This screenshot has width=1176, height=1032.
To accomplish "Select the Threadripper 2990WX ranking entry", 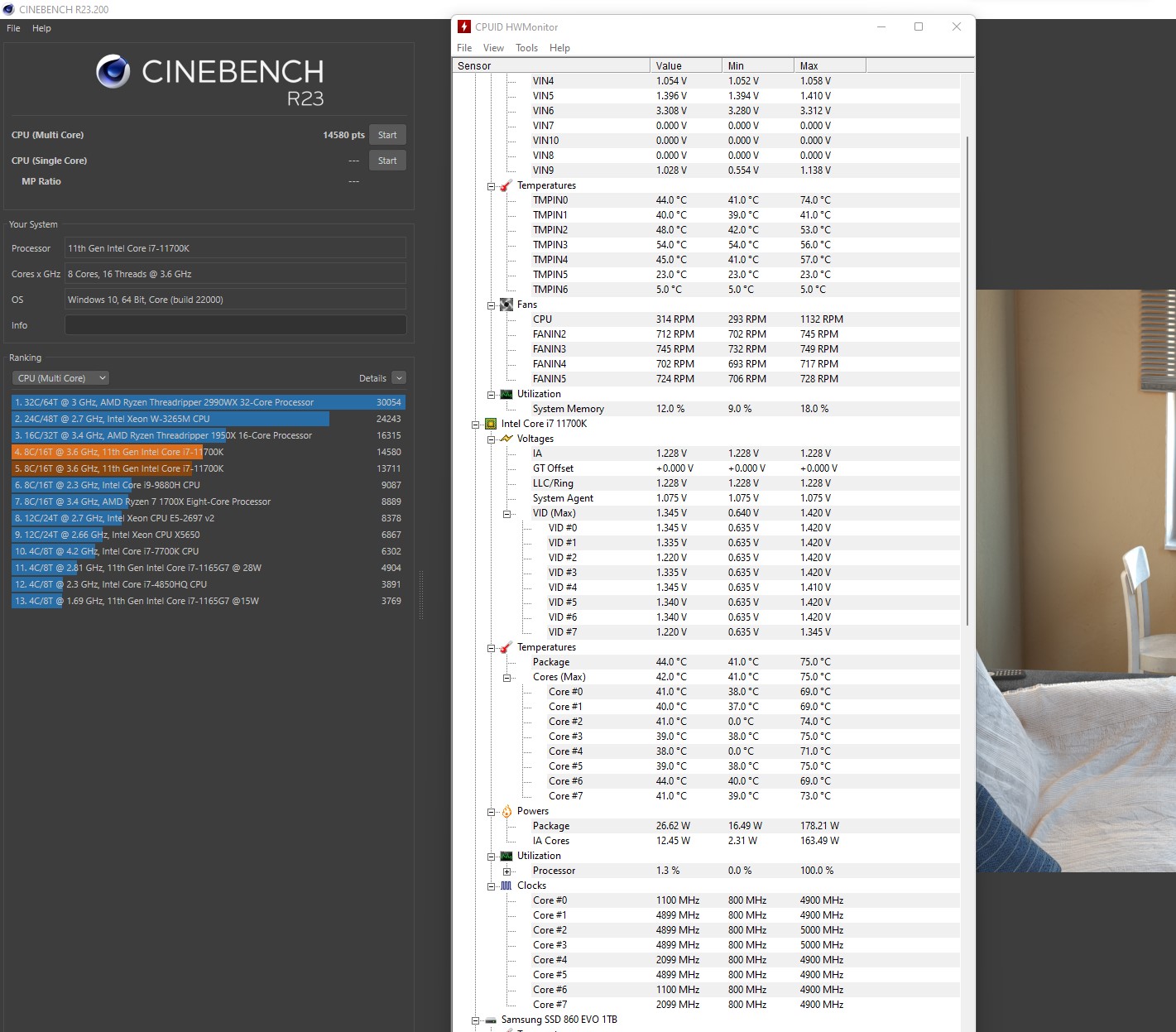I will 209,402.
